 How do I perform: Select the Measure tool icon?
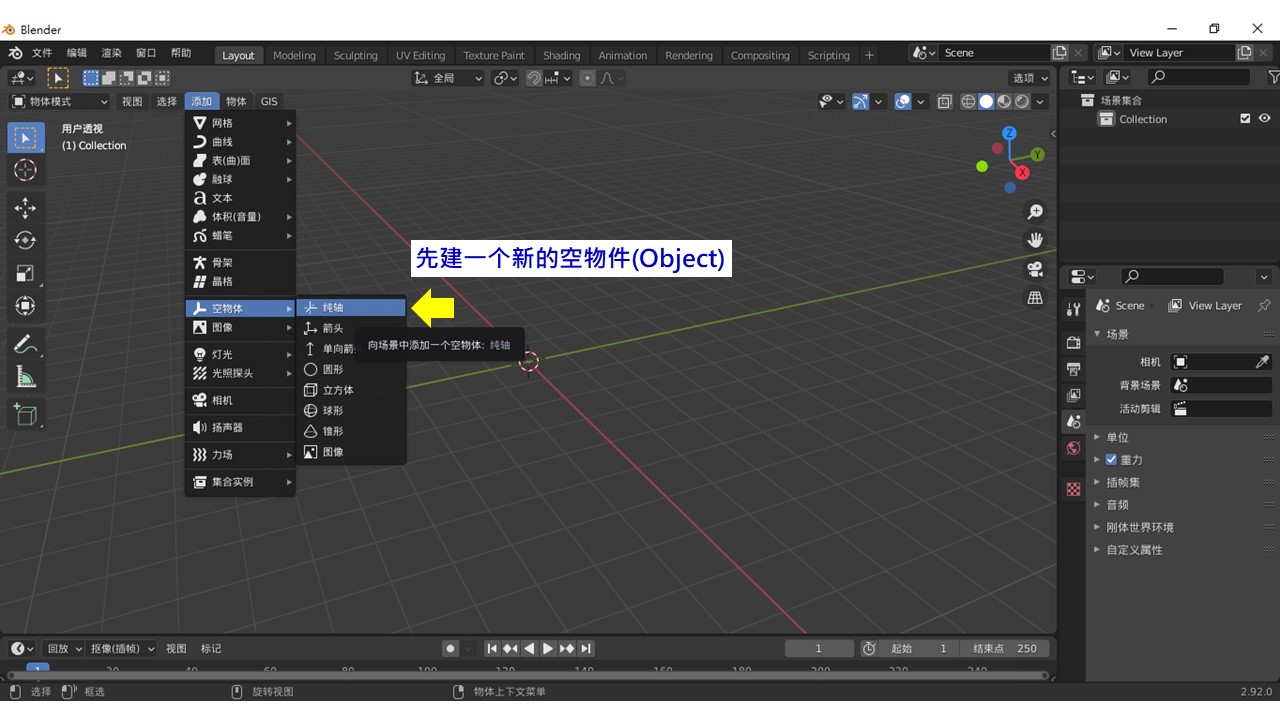click(25, 377)
